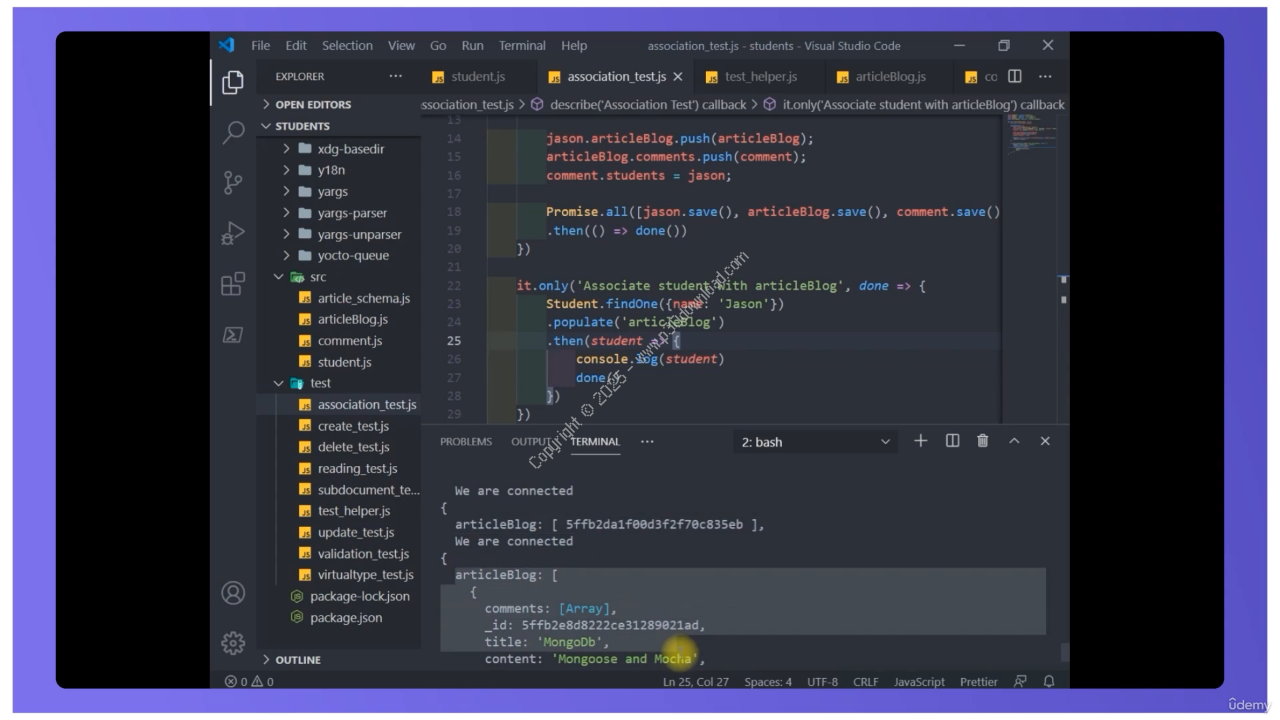The height and width of the screenshot is (720, 1280).
Task: Open package-lock.json in explorer
Action: point(359,596)
